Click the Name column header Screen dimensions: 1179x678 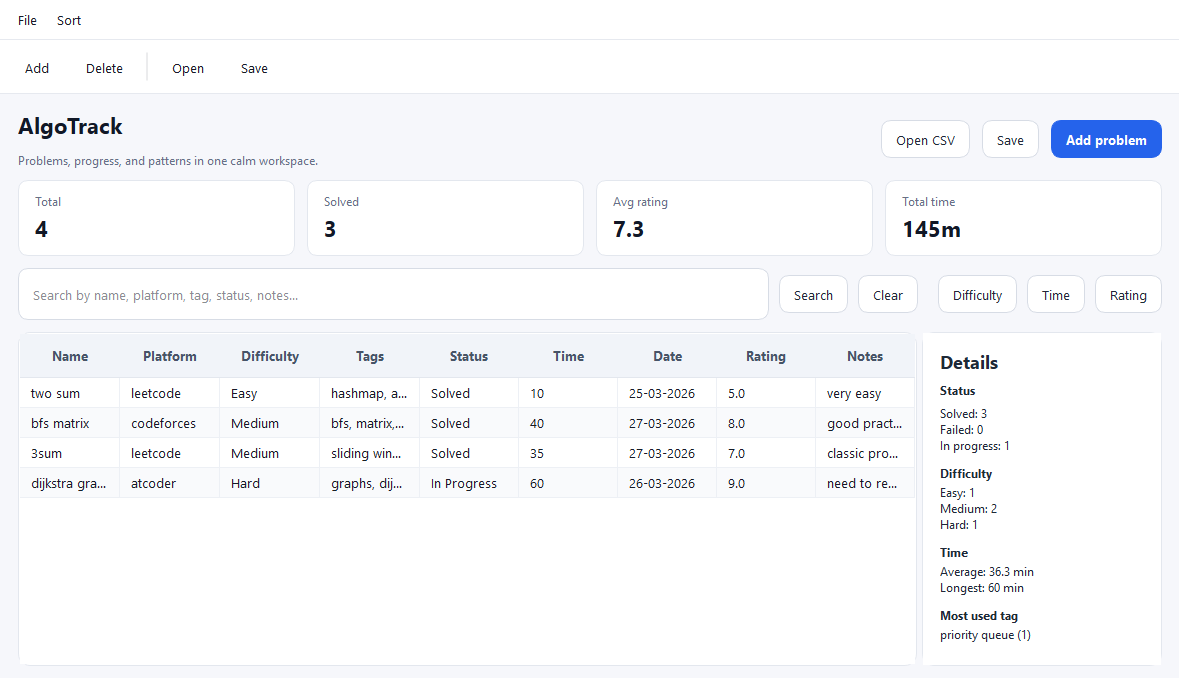70,356
